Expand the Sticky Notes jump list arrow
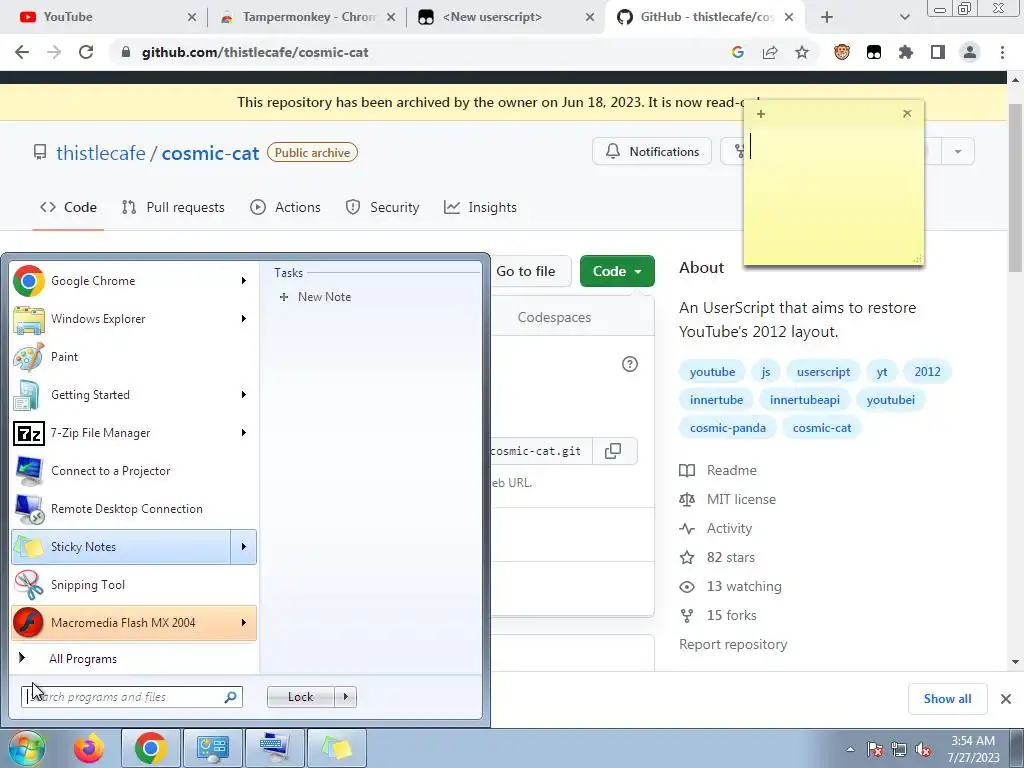 click(244, 547)
